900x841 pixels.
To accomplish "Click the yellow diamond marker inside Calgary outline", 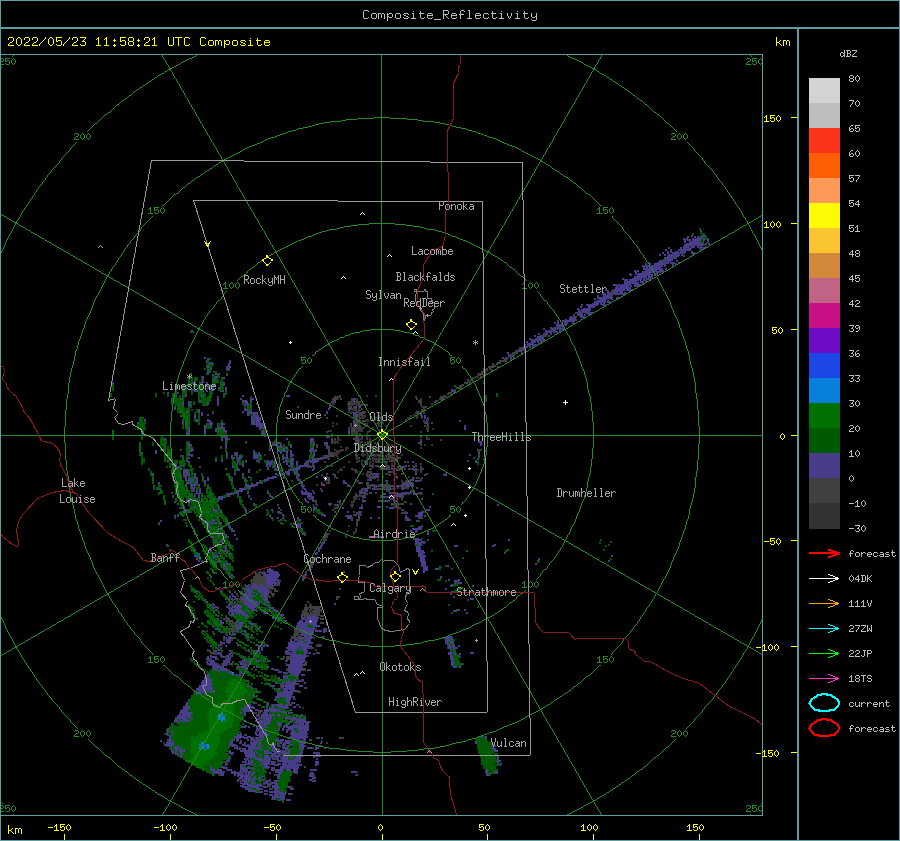I will [395, 576].
